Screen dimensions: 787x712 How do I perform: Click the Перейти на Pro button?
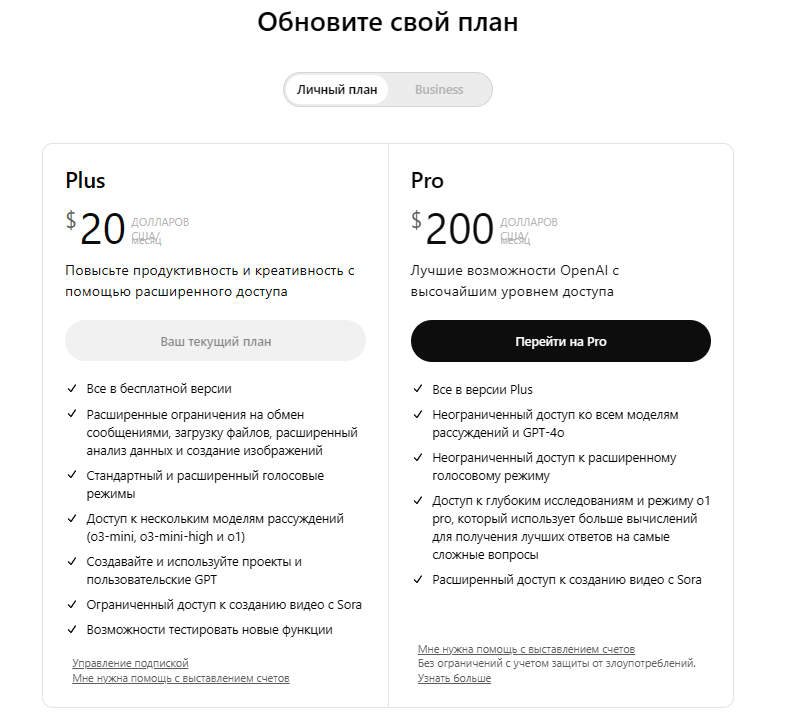click(x=561, y=341)
